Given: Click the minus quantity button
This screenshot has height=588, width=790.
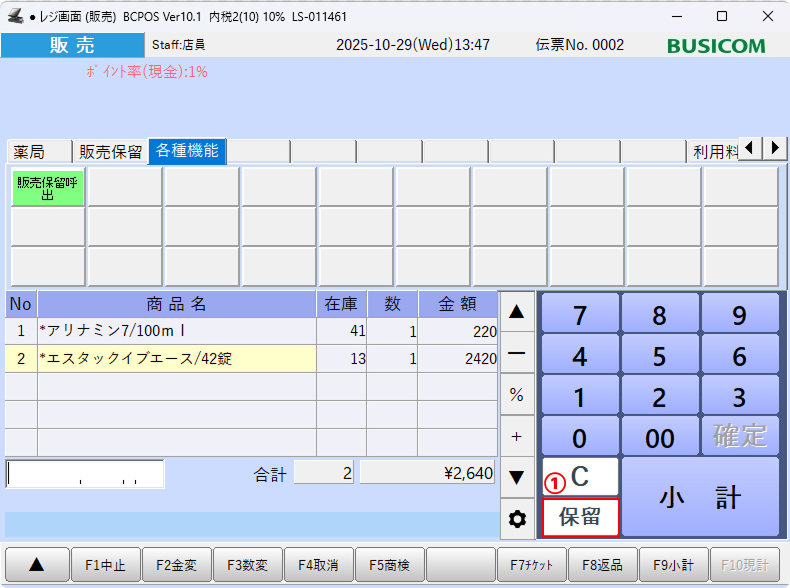Looking at the screenshot, I should pyautogui.click(x=517, y=353).
